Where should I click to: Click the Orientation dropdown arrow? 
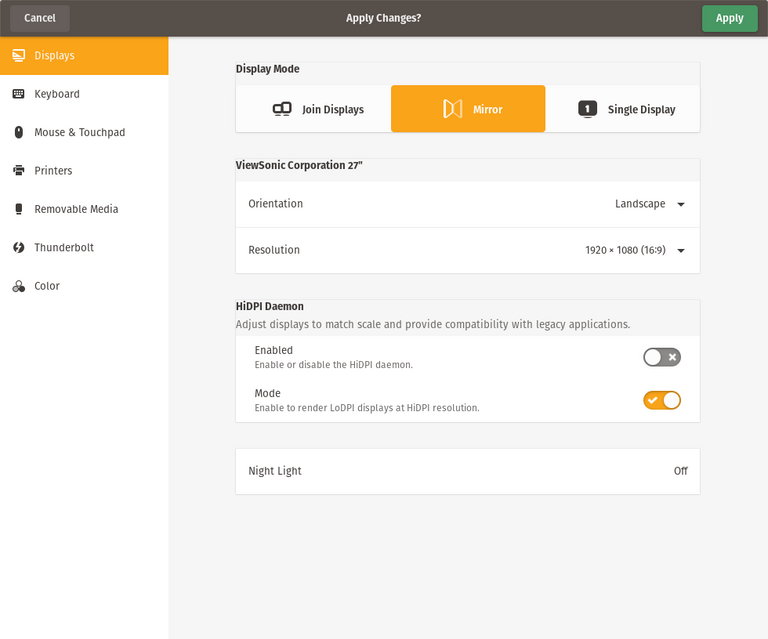point(681,204)
